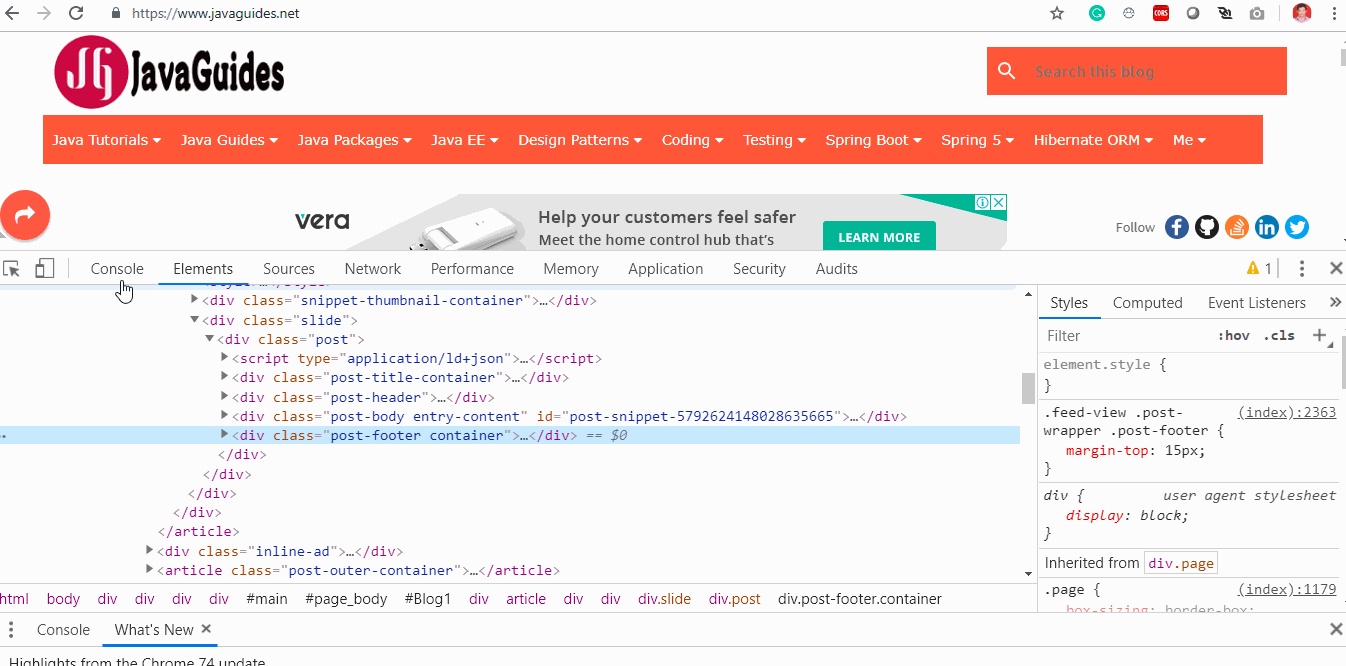
Task: Click the Grammarly extension icon
Action: [1097, 13]
